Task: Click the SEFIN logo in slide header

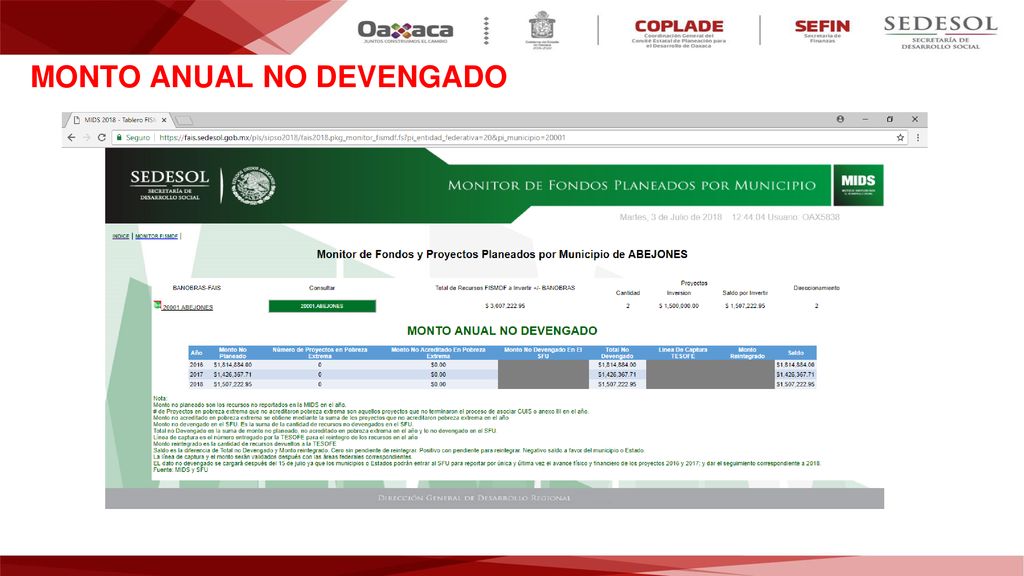Action: [x=822, y=31]
